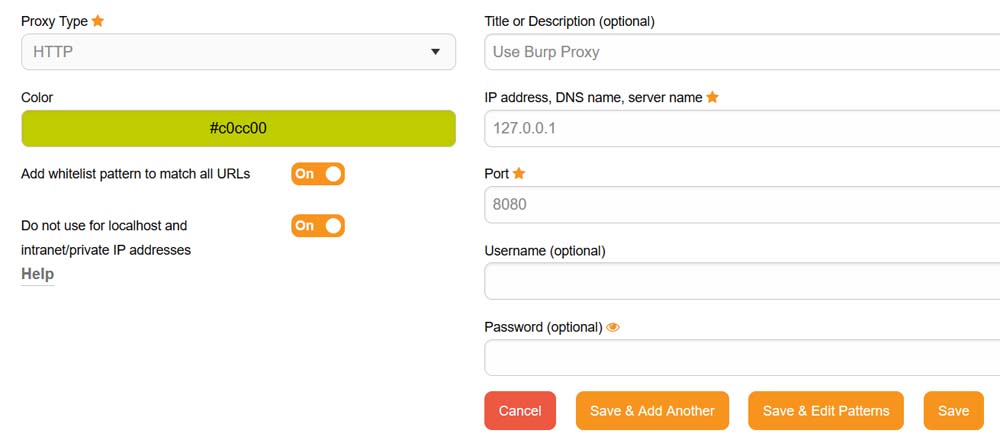1000x440 pixels.
Task: Click Save & Add Another button
Action: point(652,411)
